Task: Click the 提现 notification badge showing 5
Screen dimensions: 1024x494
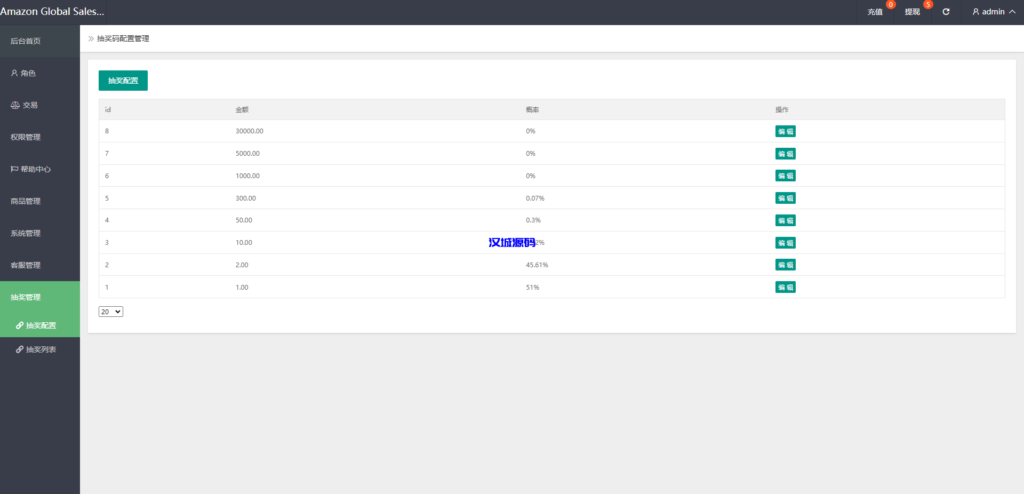Action: (x=928, y=5)
